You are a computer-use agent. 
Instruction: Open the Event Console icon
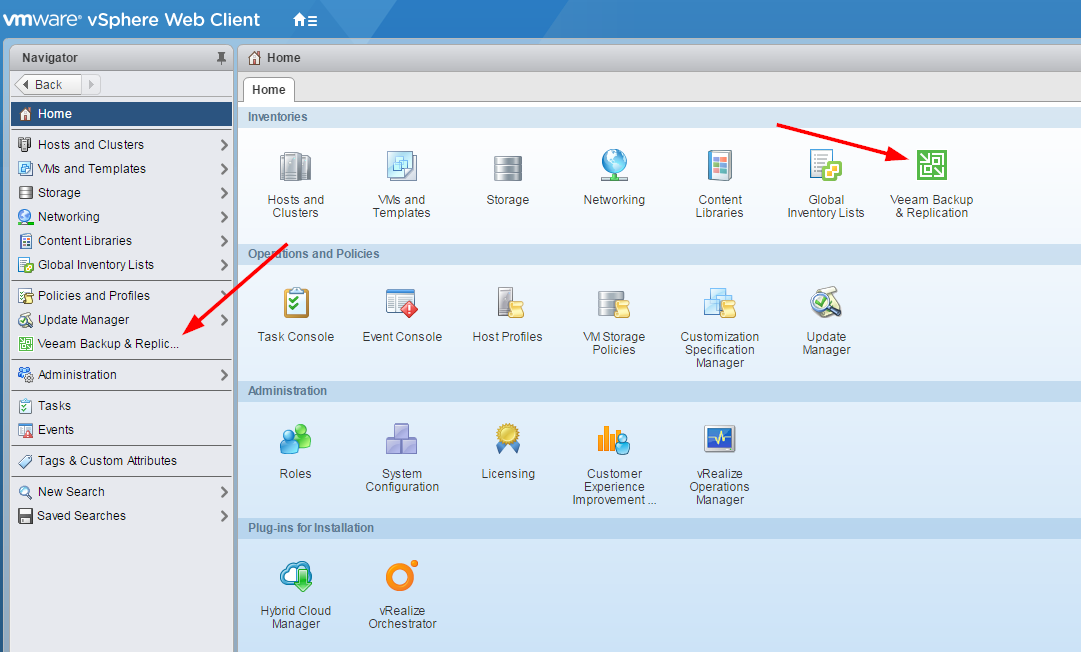(401, 302)
